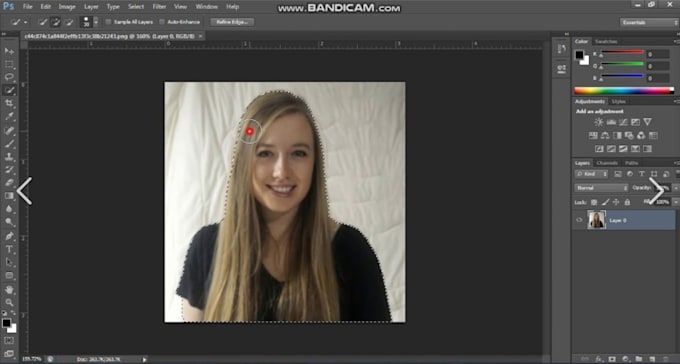
Task: Switch to the Paths tab
Action: pyautogui.click(x=631, y=163)
